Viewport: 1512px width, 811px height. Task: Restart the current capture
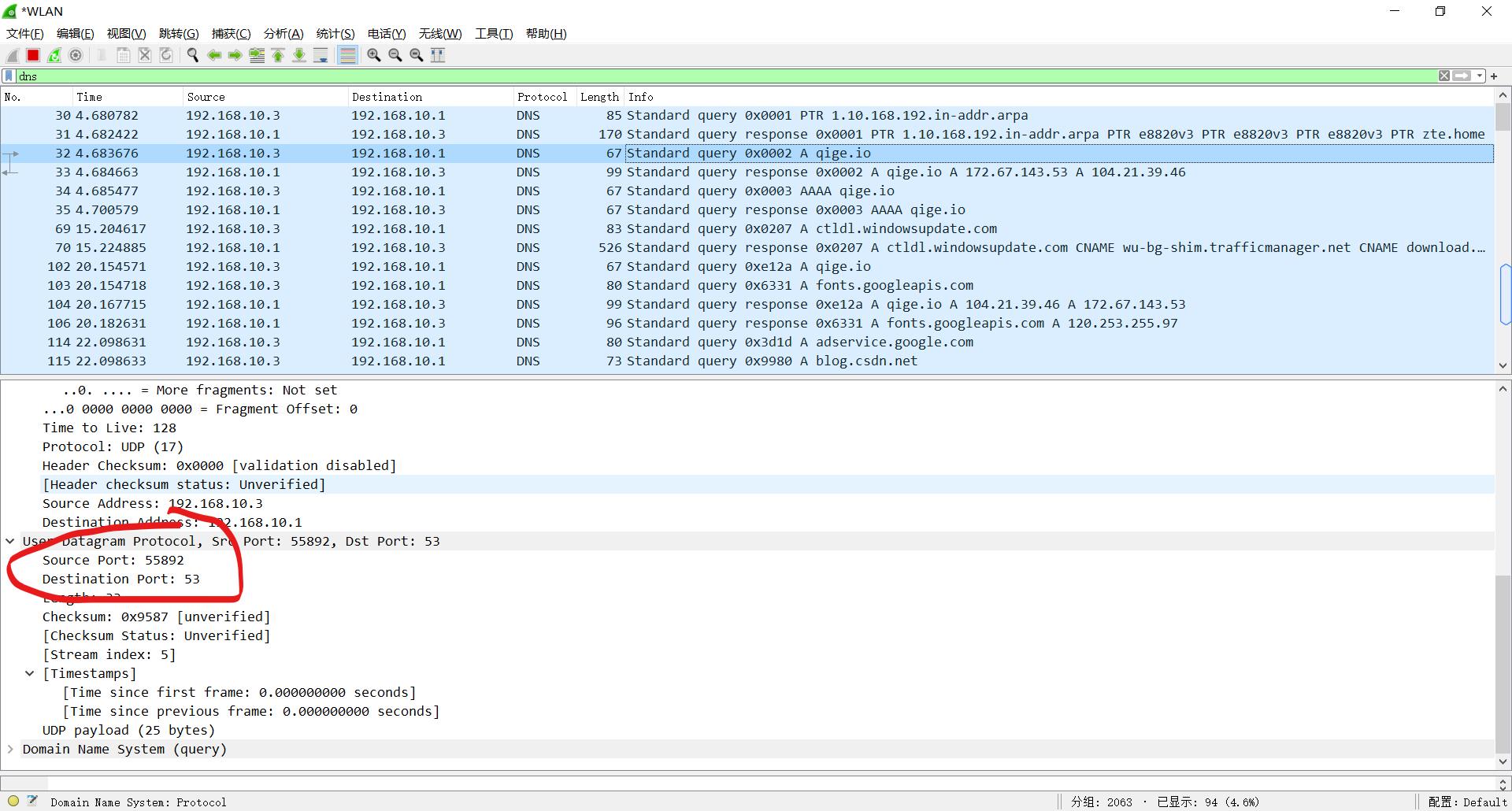(54, 55)
